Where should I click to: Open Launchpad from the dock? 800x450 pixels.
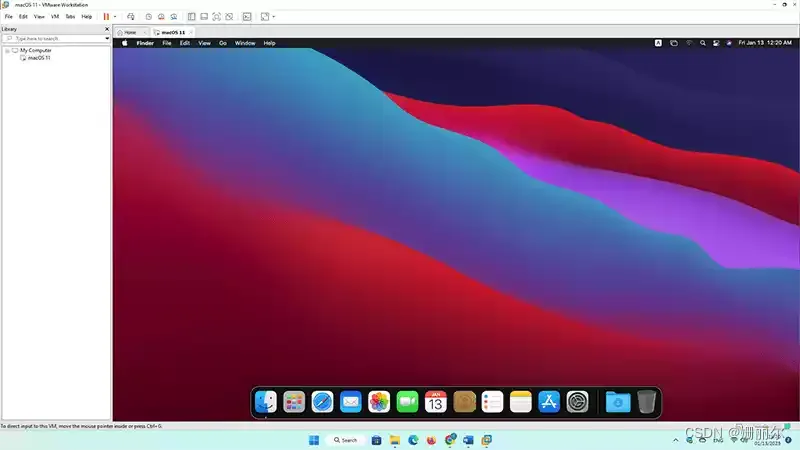[x=294, y=402]
